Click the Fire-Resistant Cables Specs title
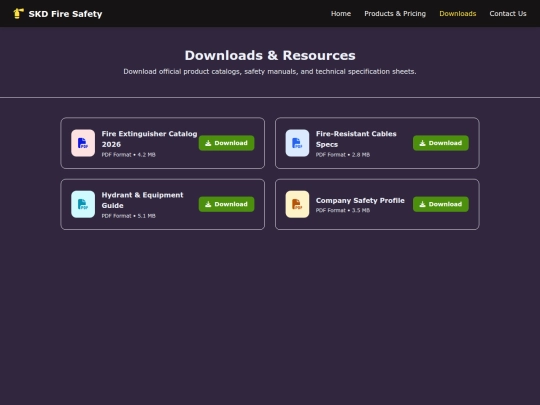 tap(356, 139)
